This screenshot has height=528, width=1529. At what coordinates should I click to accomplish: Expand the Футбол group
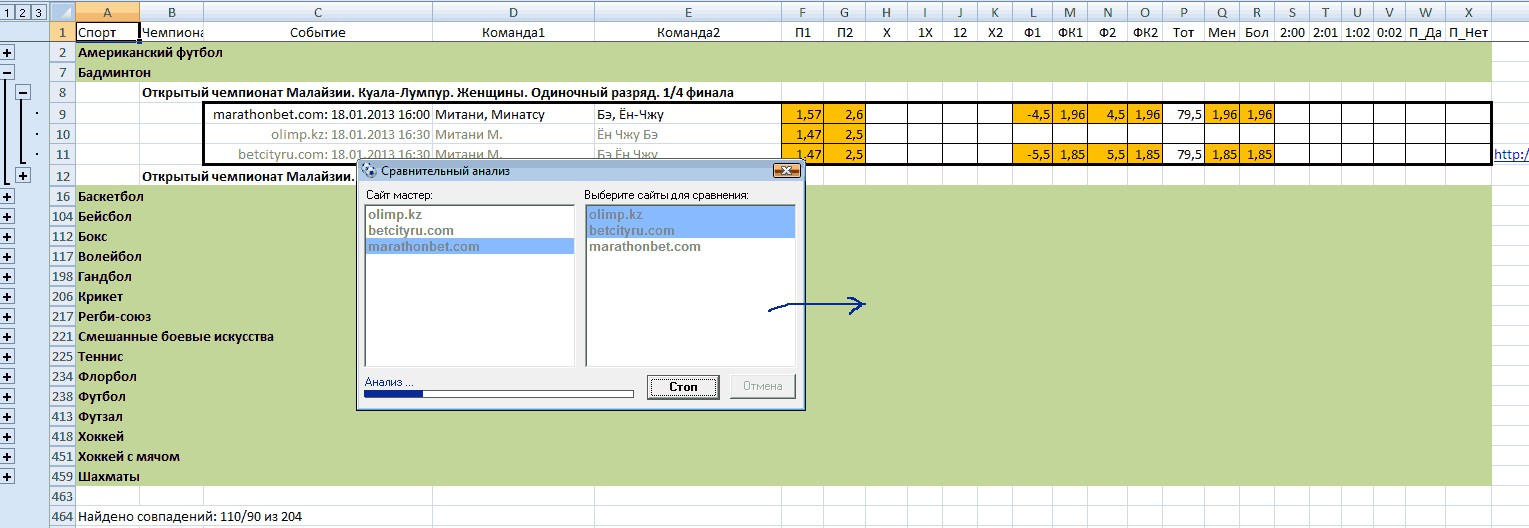[x=7, y=396]
